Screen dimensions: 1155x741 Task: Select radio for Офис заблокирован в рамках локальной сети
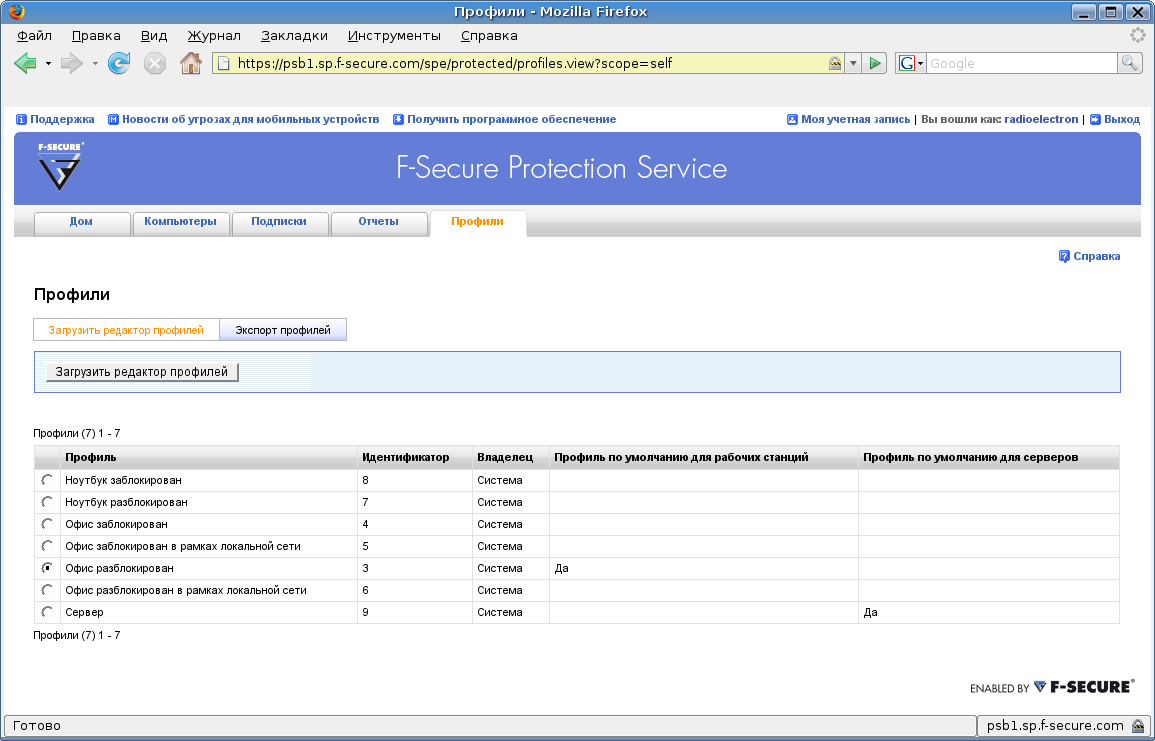pyautogui.click(x=47, y=547)
